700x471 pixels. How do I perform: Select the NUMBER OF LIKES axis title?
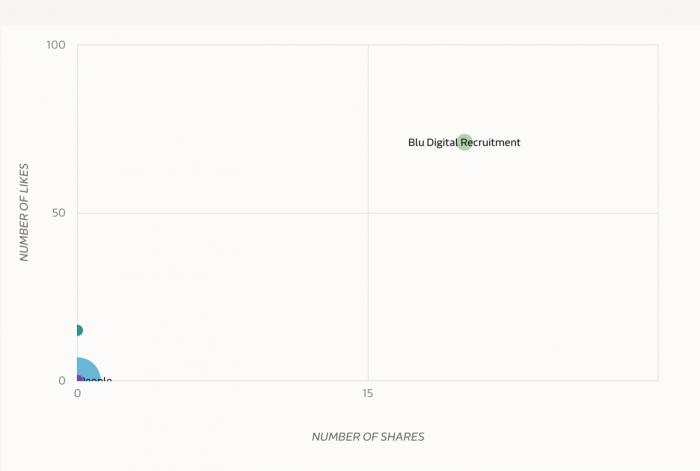pos(25,212)
